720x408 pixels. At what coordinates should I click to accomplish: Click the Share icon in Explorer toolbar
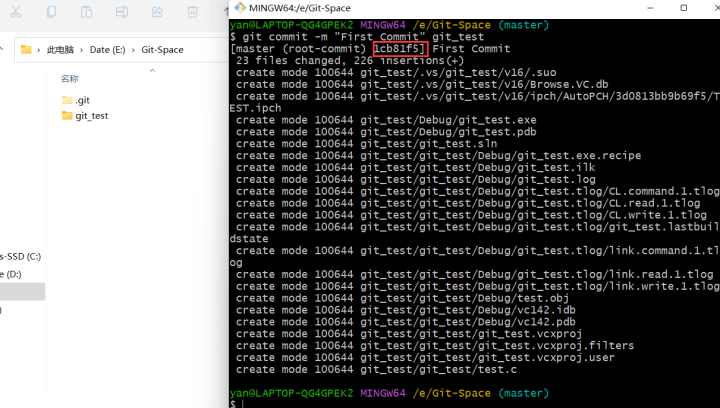point(158,11)
